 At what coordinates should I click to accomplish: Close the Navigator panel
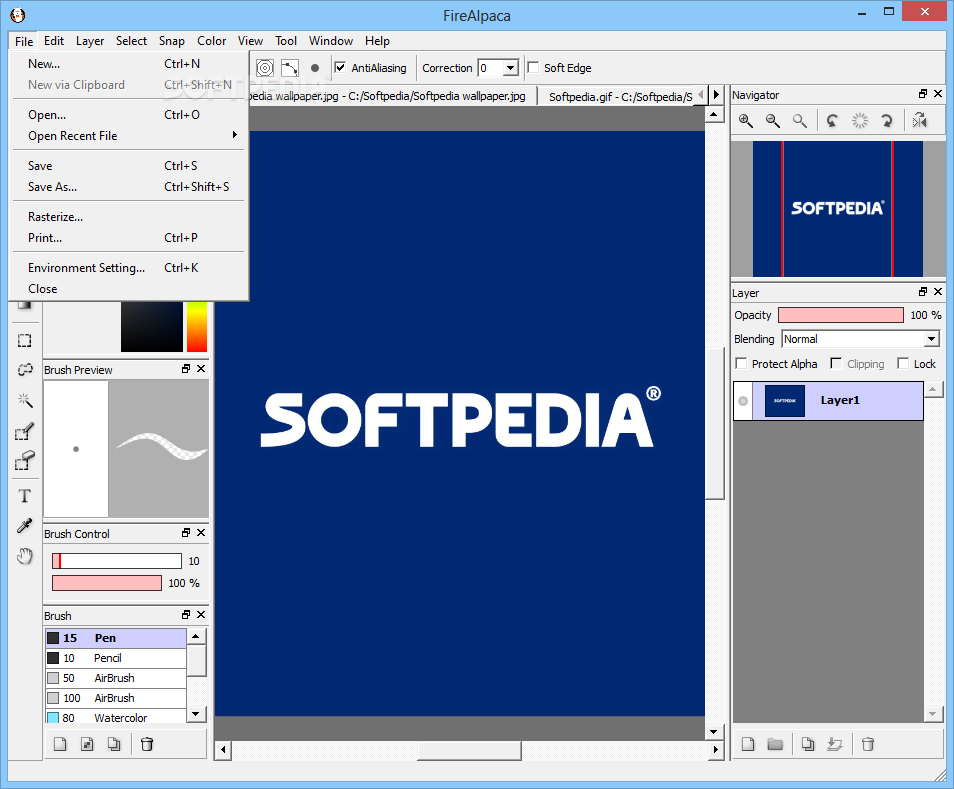(938, 94)
